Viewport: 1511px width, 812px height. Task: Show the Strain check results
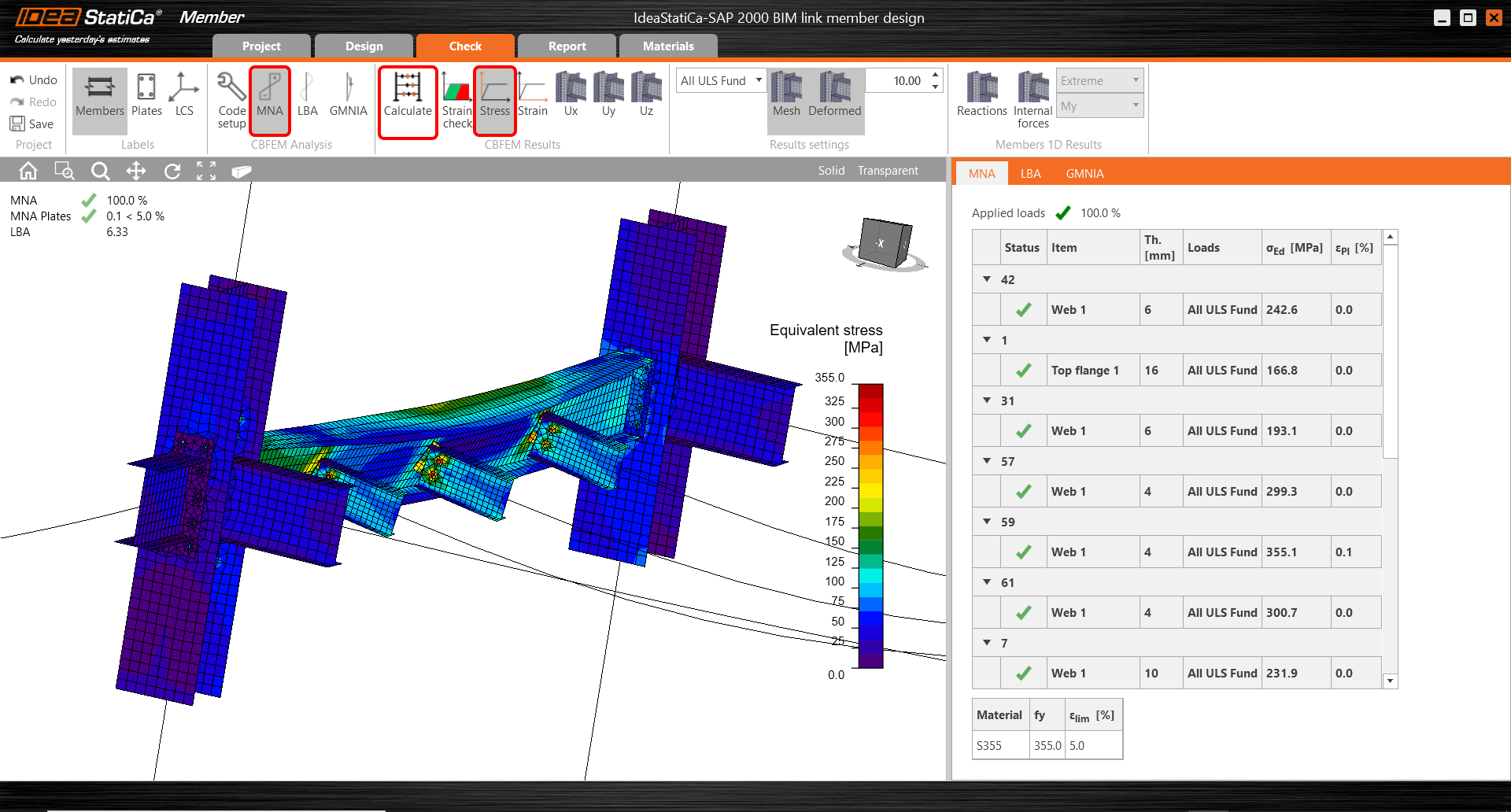coord(457,101)
